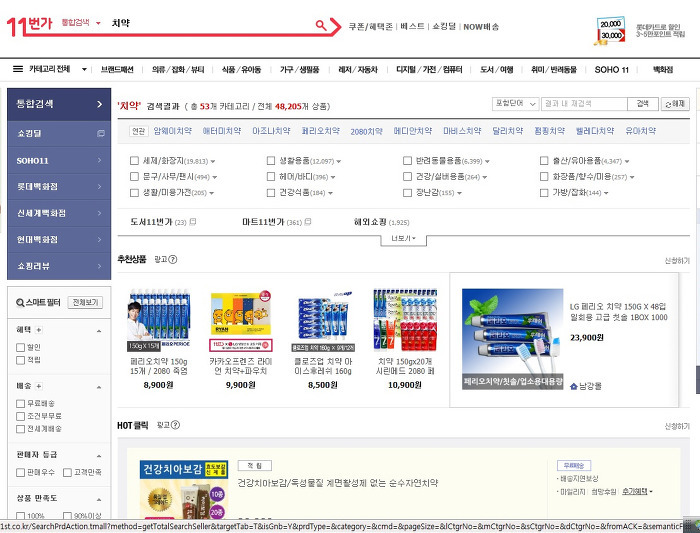The width and height of the screenshot is (700, 533).
Task: Expand the 문구/사무/팬시 subcategory arrow
Action: (x=215, y=177)
